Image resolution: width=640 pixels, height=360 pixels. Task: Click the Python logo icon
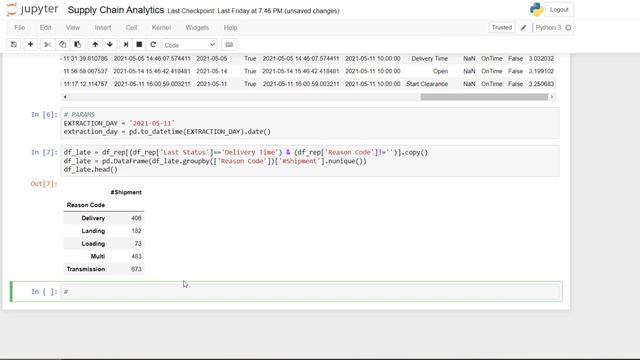(x=536, y=9)
